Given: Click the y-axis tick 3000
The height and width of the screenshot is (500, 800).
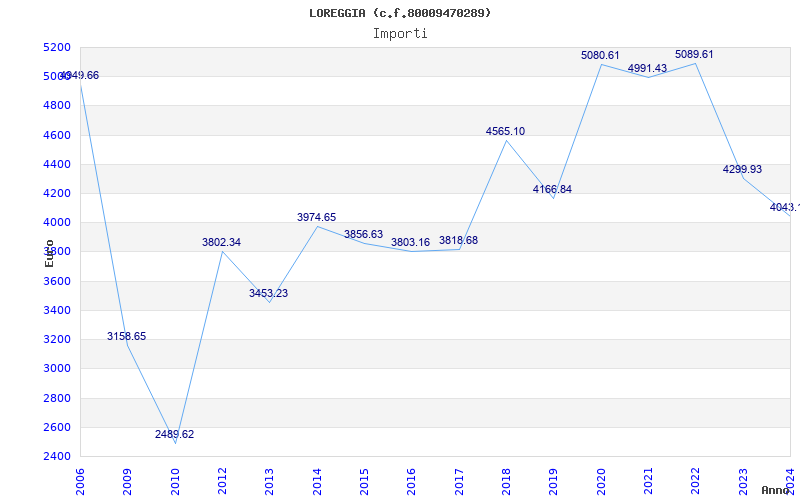Looking at the screenshot, I should [57, 368].
